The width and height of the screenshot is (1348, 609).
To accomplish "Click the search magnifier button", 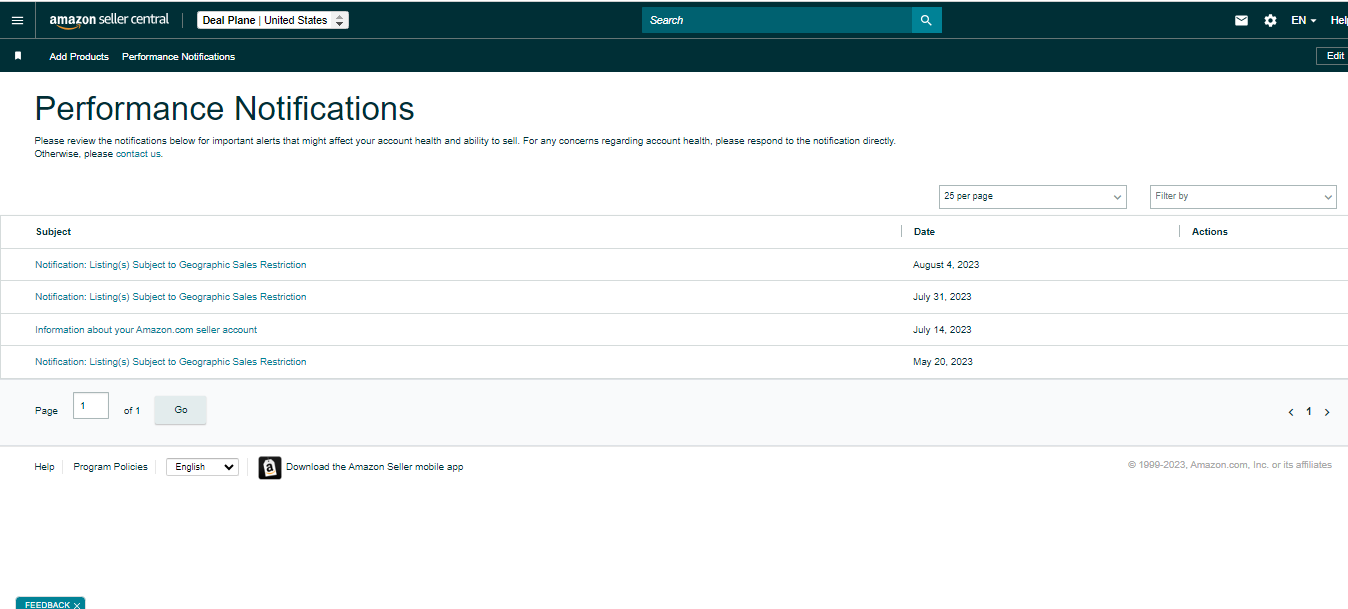I will [926, 20].
